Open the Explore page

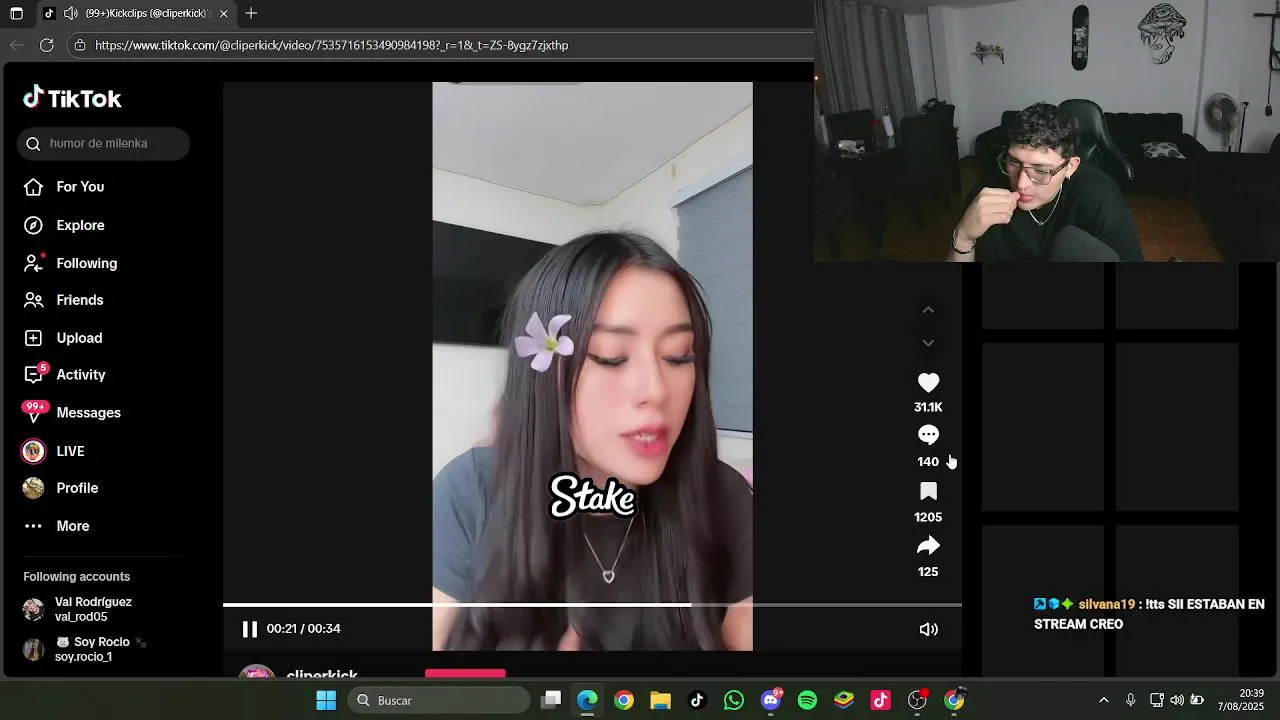64,225
